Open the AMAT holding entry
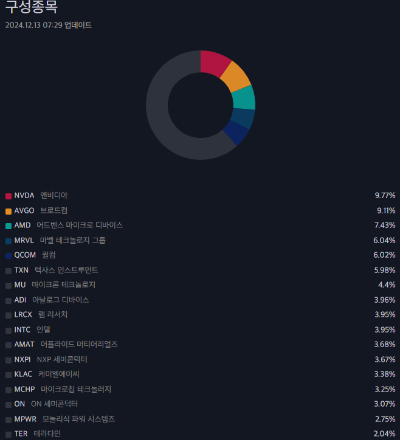Viewport: 400px width, 440px height. (200, 345)
